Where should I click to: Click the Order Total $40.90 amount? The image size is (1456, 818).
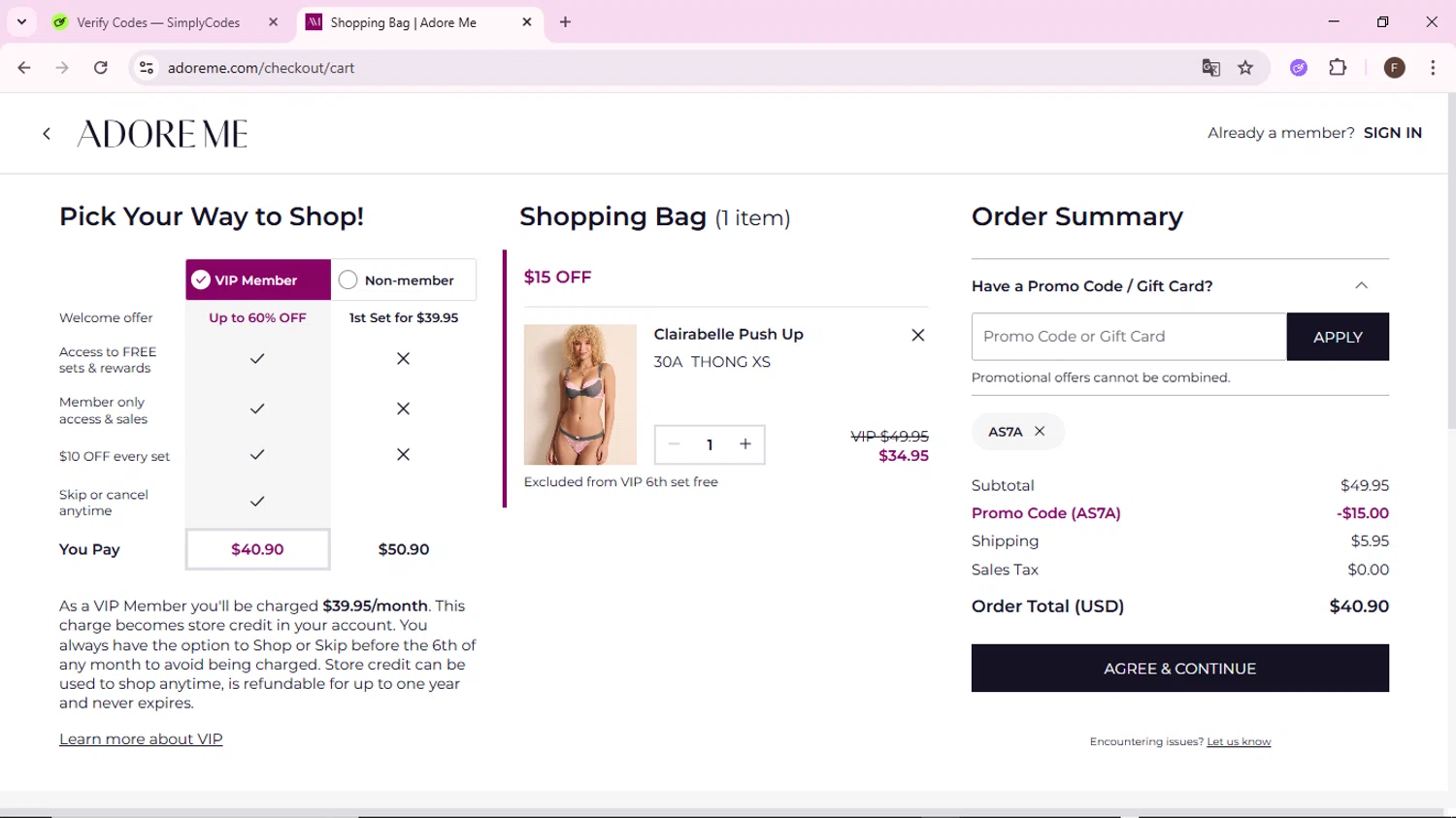1359,606
